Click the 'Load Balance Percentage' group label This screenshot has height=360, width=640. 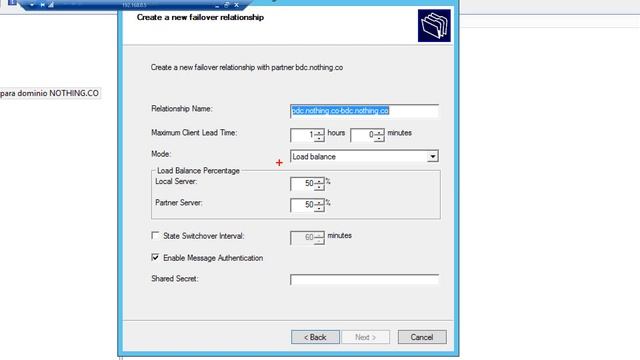click(198, 171)
